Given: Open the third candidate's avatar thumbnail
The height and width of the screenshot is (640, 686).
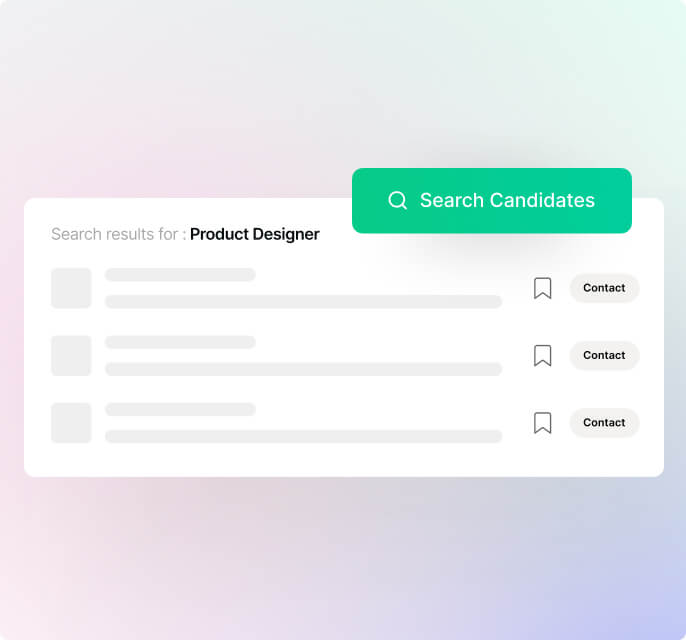Looking at the screenshot, I should tap(71, 423).
